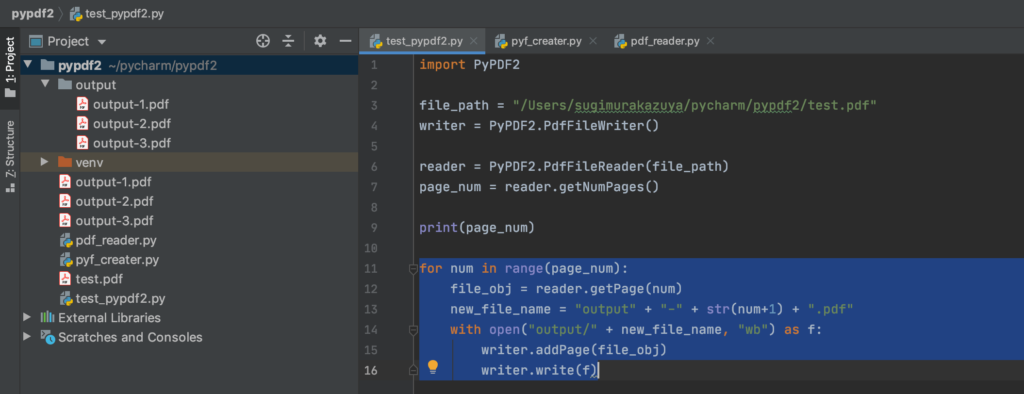Click the locate/scroll-from-source target icon
The width and height of the screenshot is (1024, 394).
pyautogui.click(x=263, y=41)
